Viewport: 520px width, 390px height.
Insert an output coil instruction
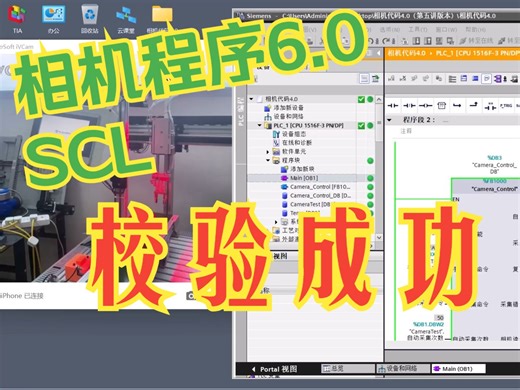425,106
